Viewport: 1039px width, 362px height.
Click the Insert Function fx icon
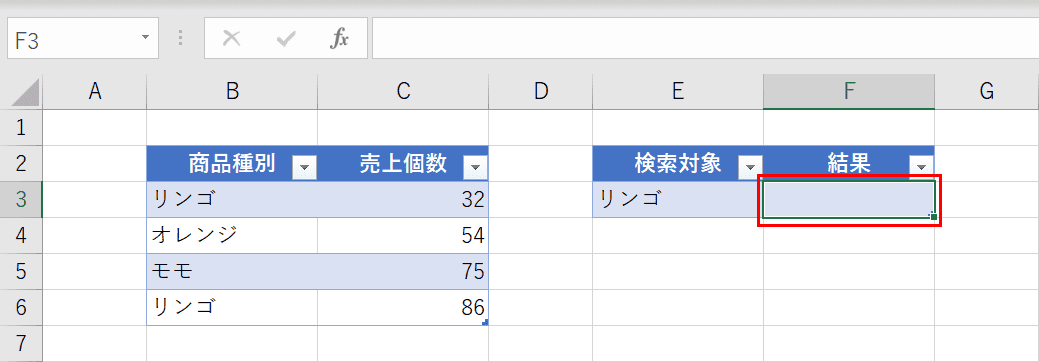pos(339,38)
